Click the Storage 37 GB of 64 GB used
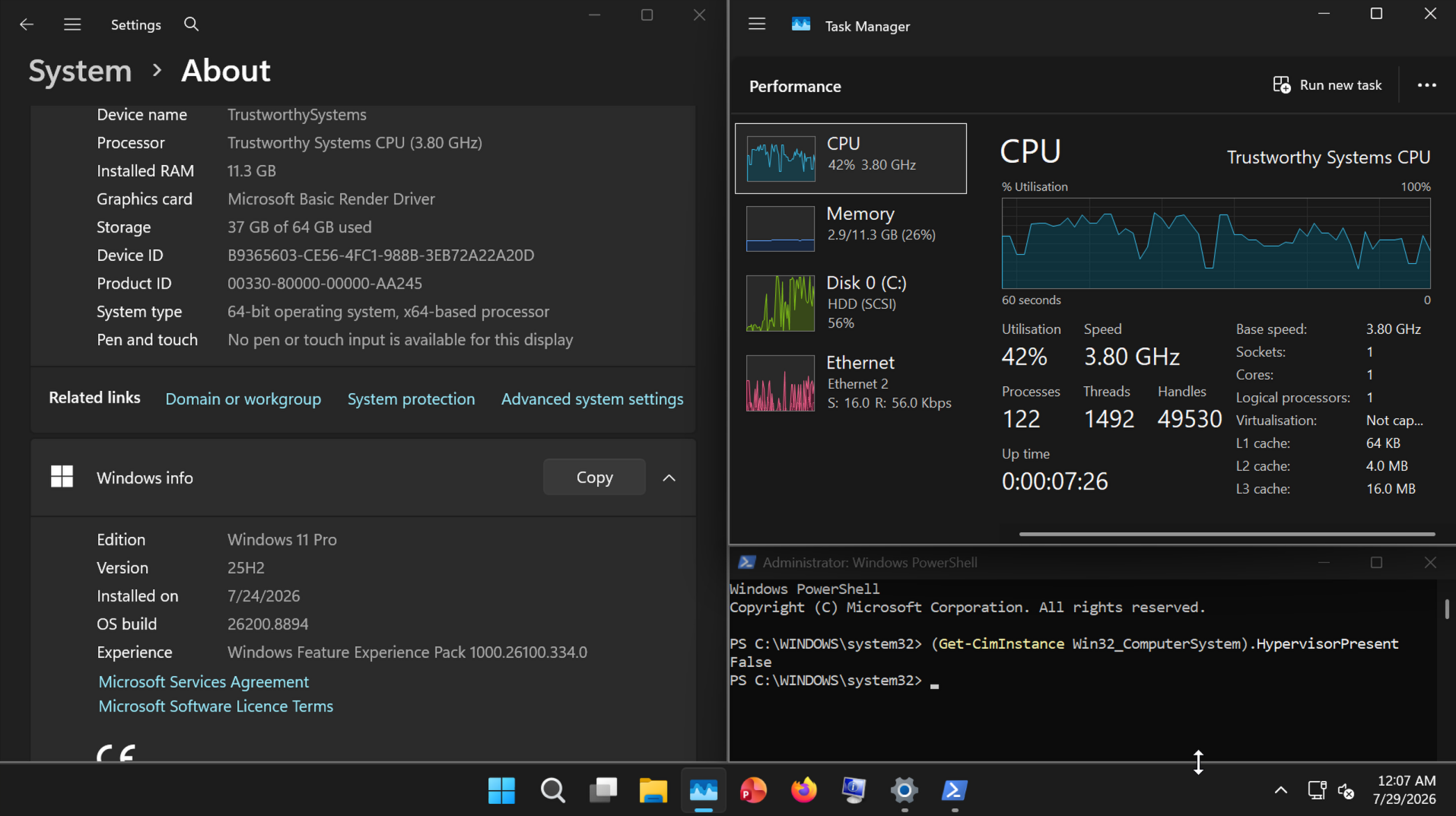The width and height of the screenshot is (1456, 816). 300,227
